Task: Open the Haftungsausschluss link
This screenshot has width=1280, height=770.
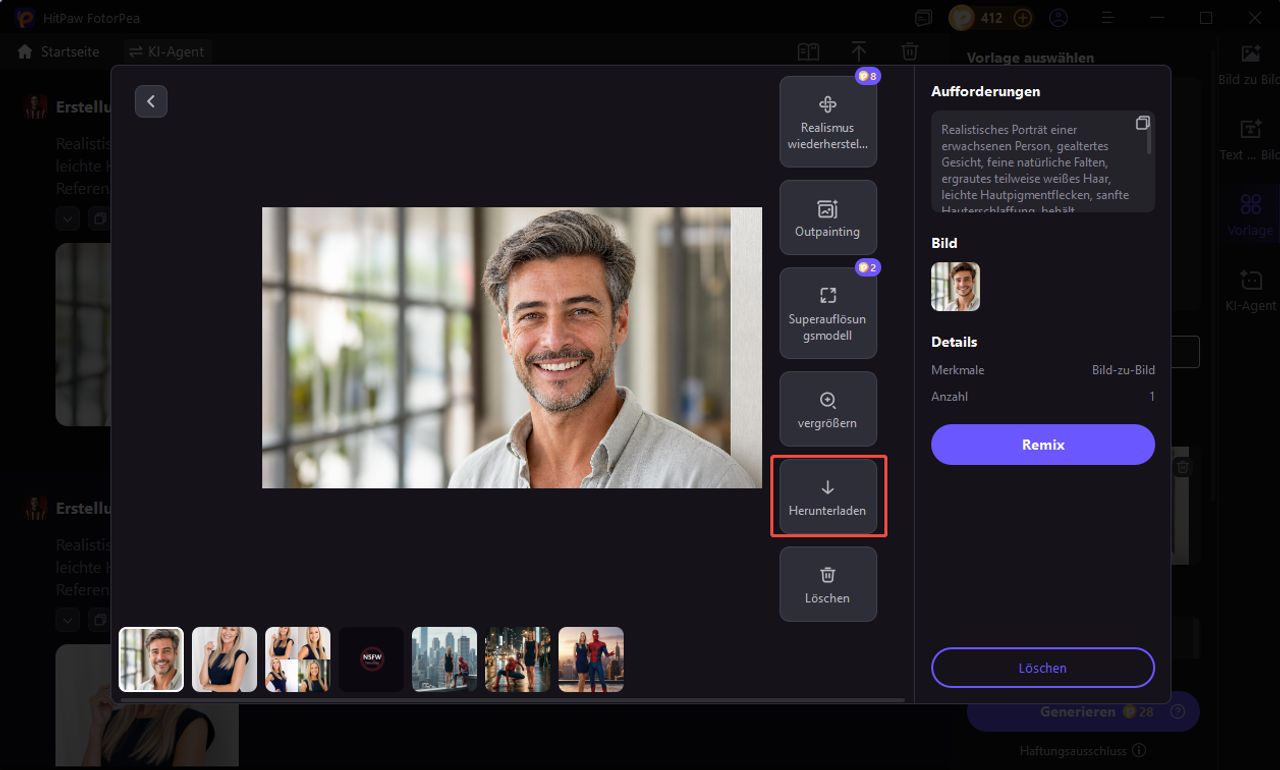Action: [1073, 750]
